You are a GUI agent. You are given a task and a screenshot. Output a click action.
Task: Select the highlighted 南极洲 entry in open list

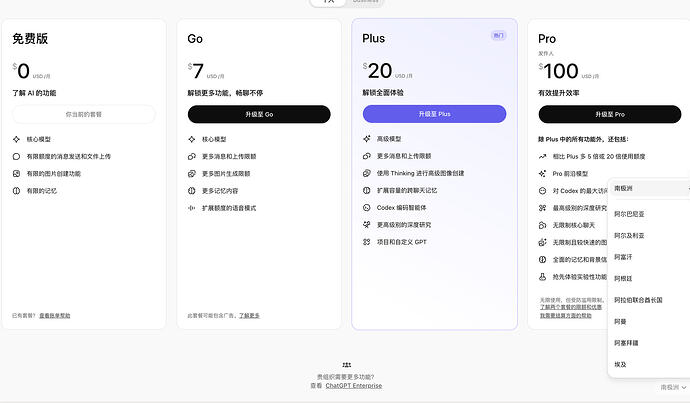(x=650, y=188)
